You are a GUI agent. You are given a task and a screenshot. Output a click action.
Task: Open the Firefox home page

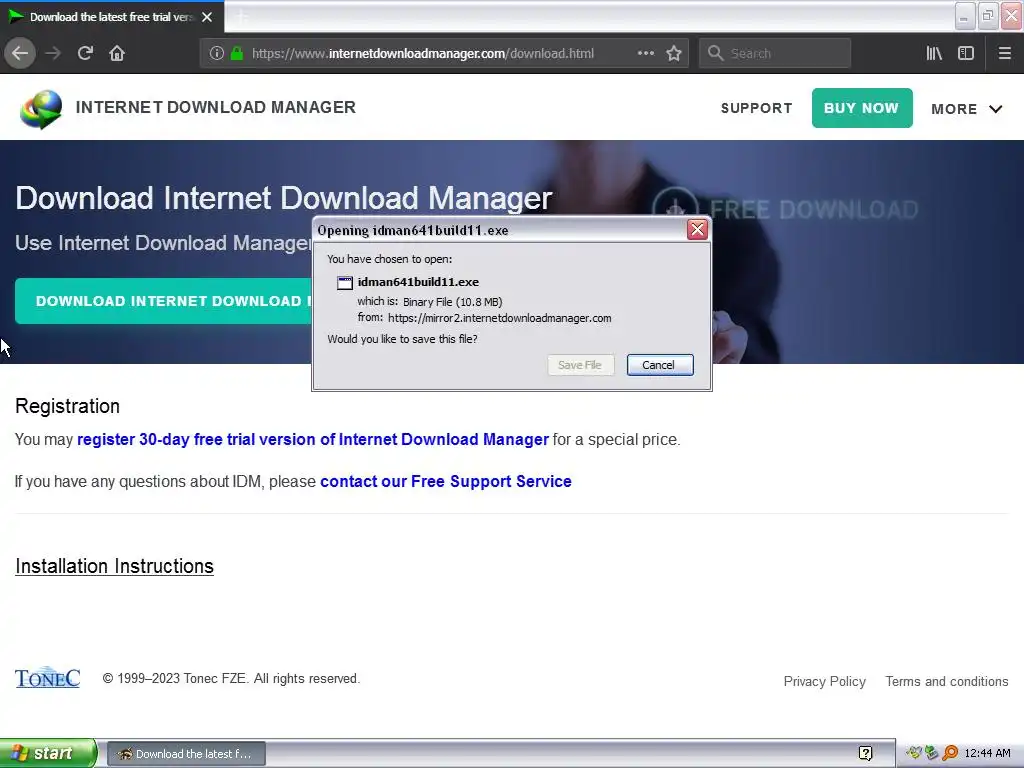click(x=117, y=53)
